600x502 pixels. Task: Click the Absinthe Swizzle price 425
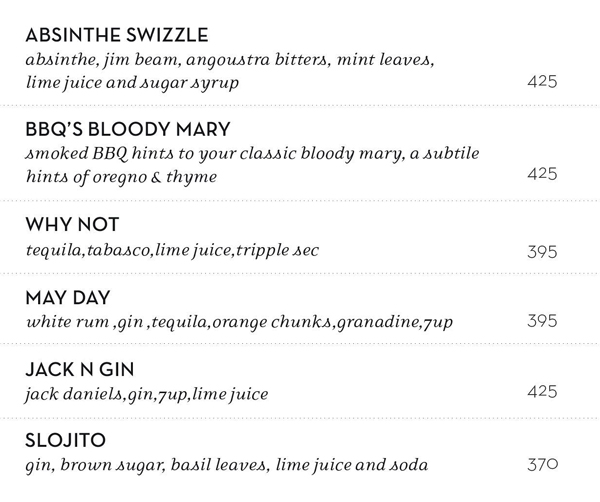tap(542, 82)
